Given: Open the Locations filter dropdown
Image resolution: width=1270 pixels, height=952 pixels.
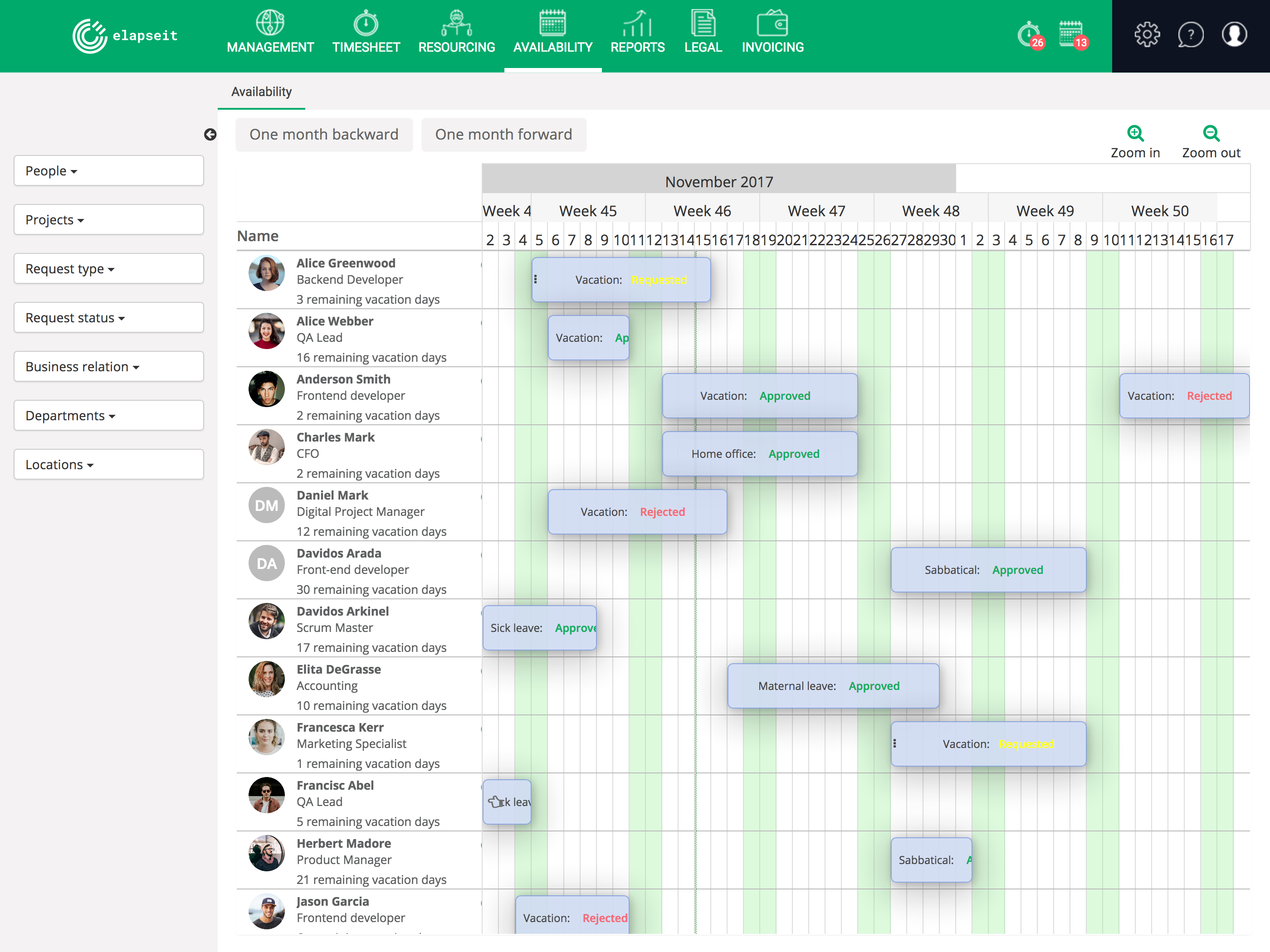Looking at the screenshot, I should pyautogui.click(x=108, y=464).
